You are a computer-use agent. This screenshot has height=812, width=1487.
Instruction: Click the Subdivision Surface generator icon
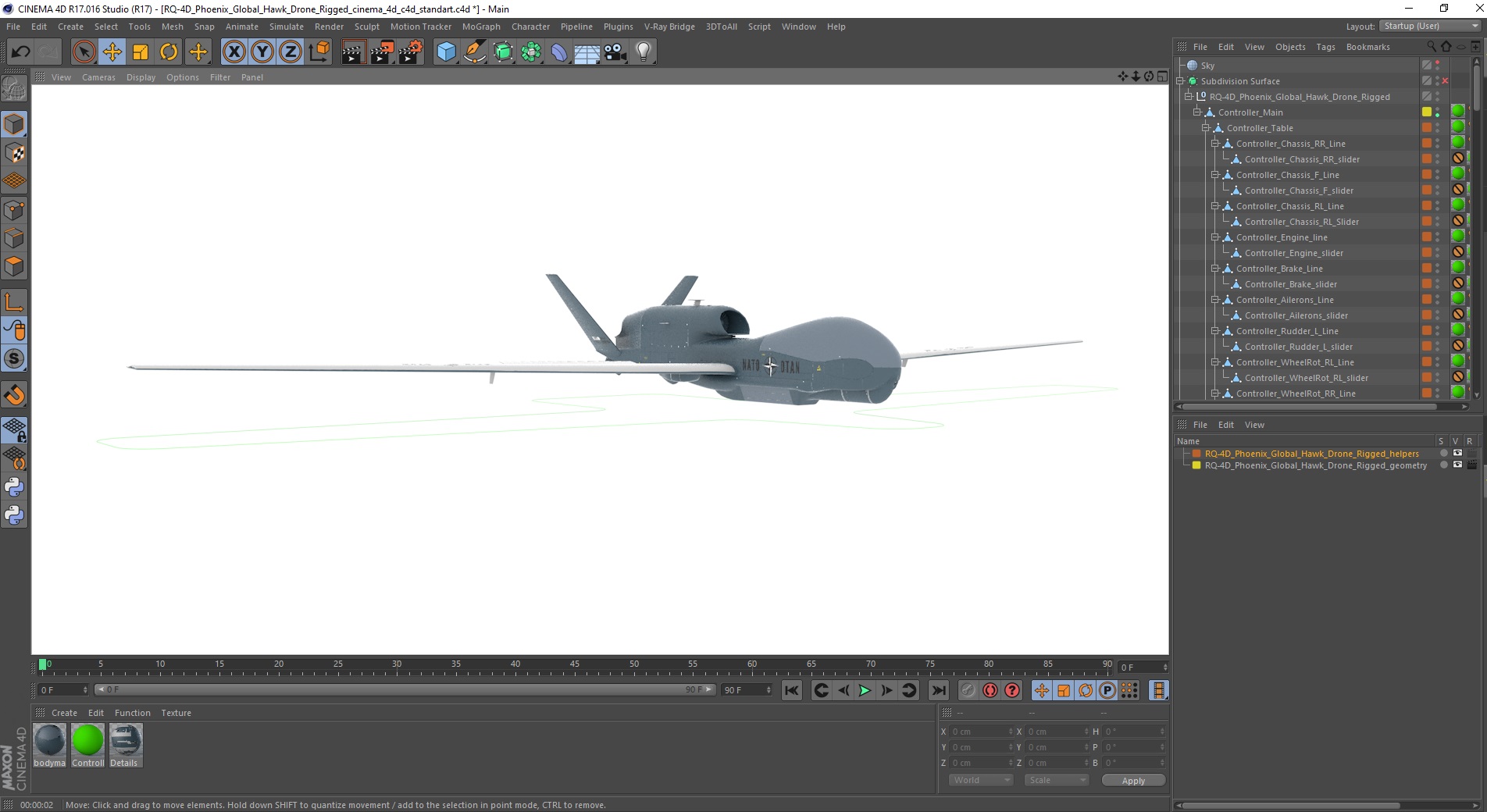coord(503,52)
